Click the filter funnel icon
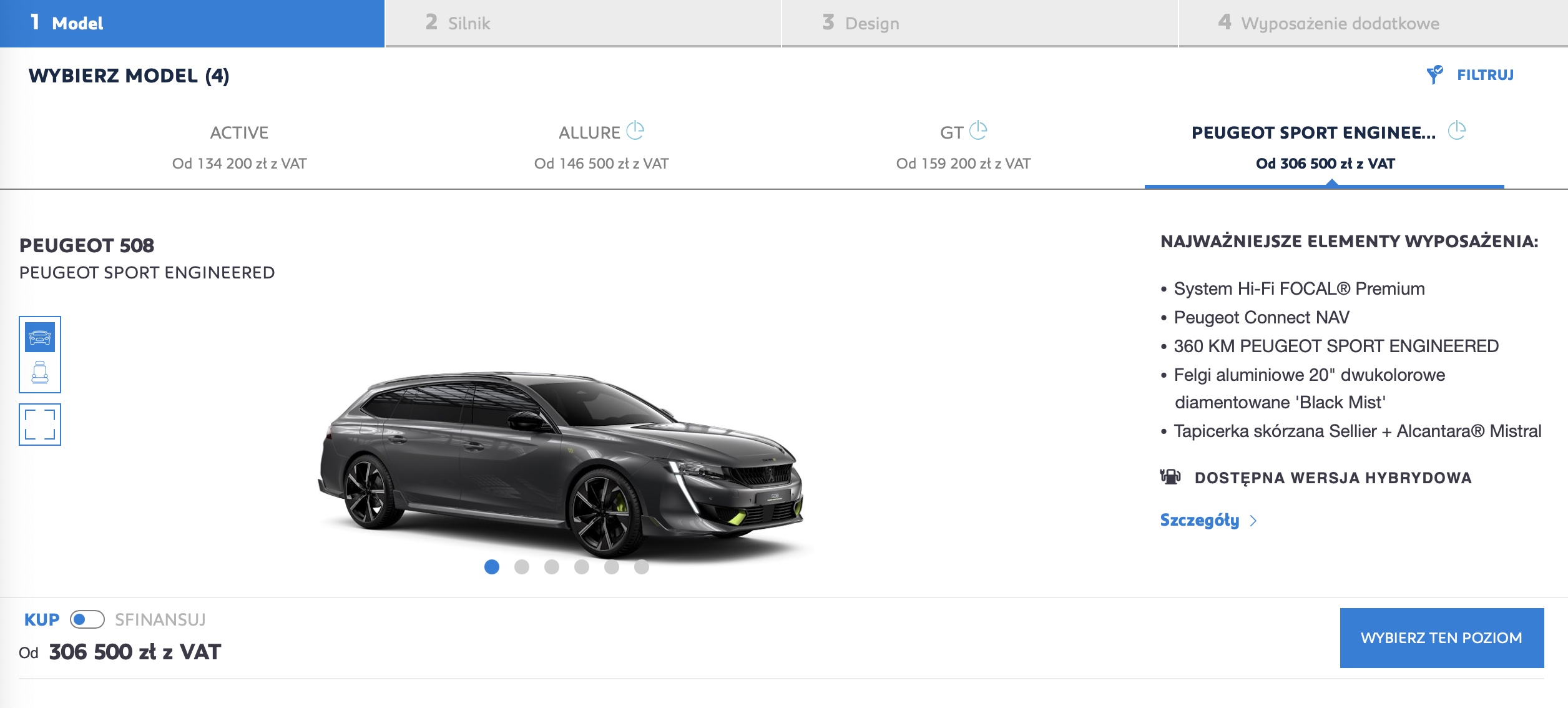This screenshot has height=708, width=1568. point(1435,75)
